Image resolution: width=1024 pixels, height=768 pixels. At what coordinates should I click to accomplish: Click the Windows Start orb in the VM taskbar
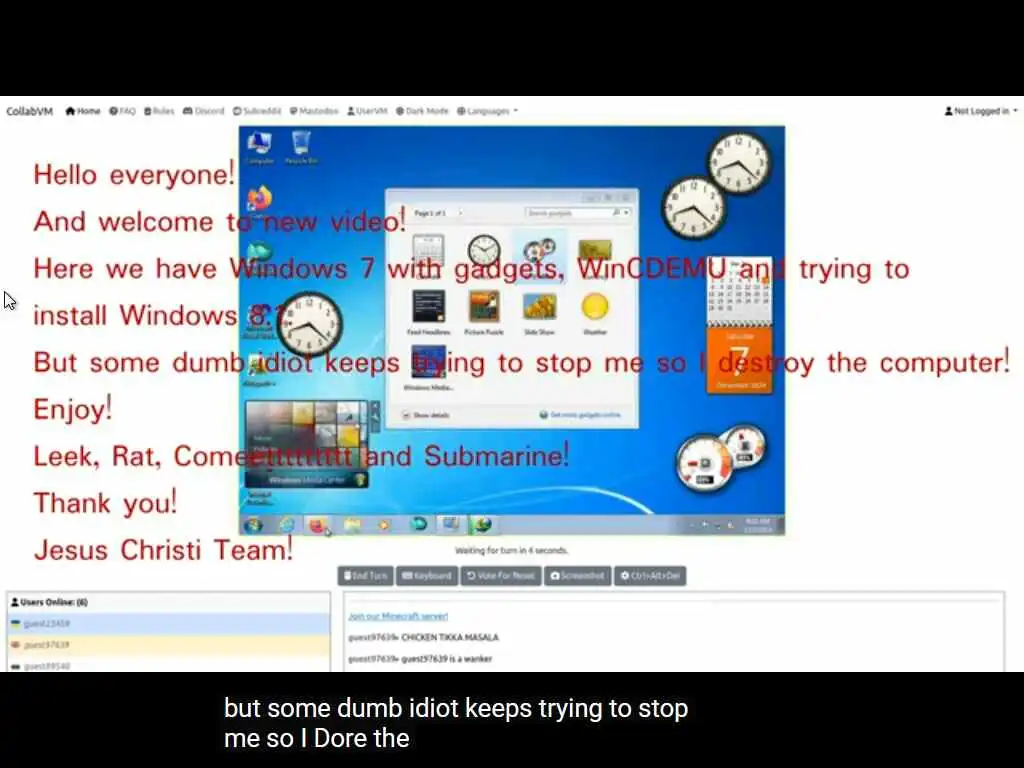pyautogui.click(x=253, y=525)
